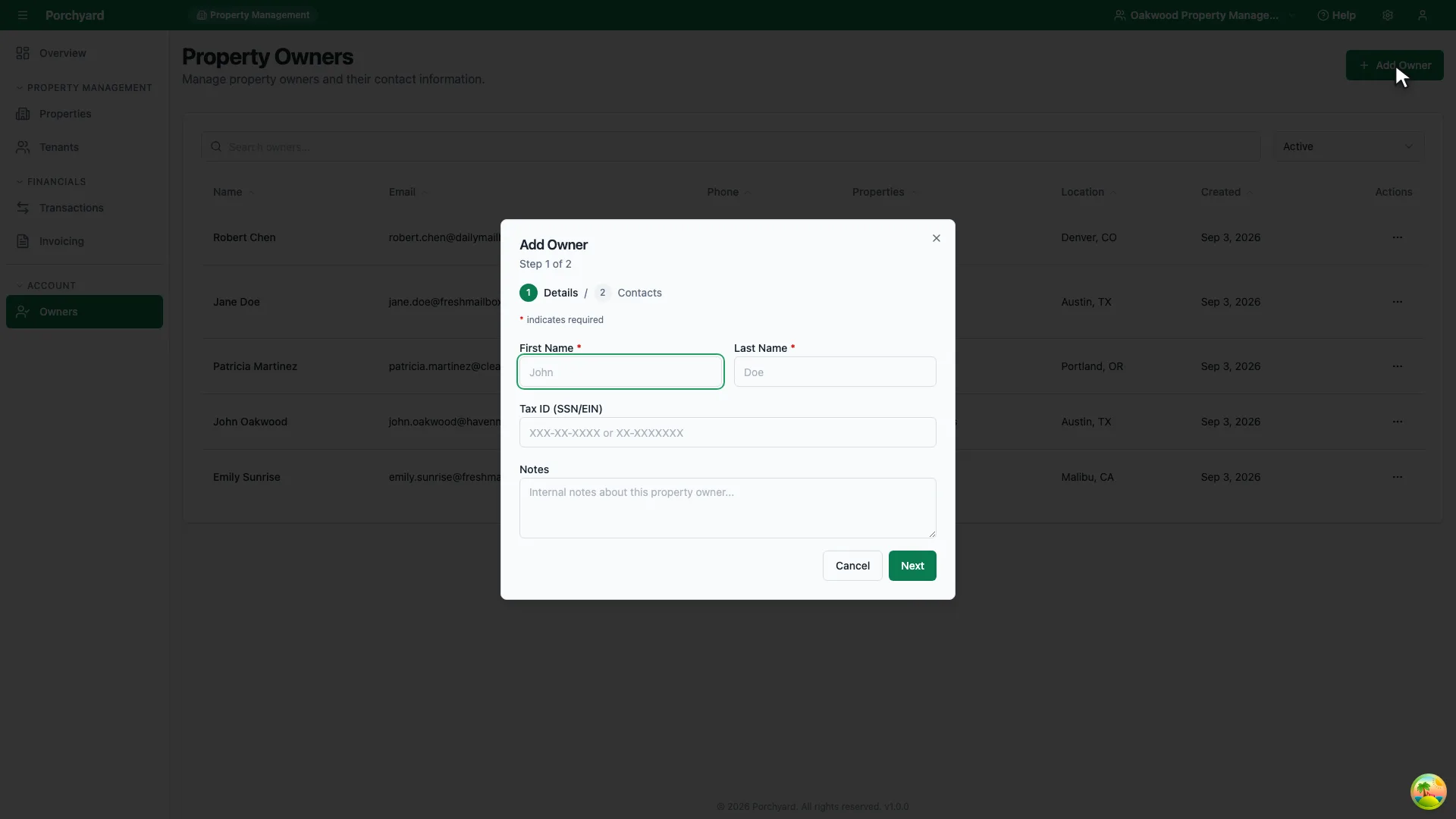This screenshot has width=1456, height=819.
Task: Select Owners in sidebar
Action: click(84, 312)
